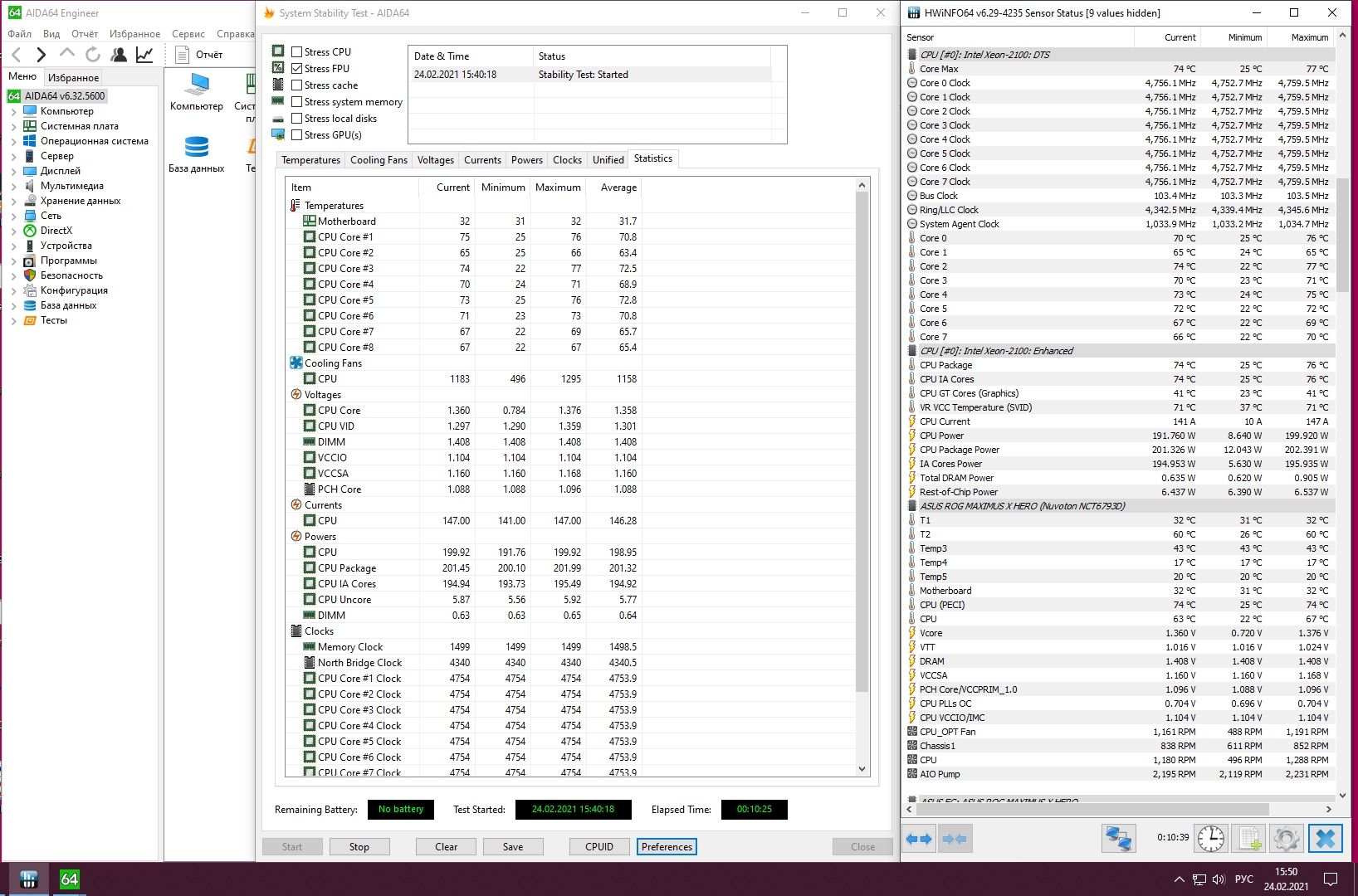Screen dimensions: 1358x896
Task: Click the HWiNFO vertical scrollbar thumb
Action: (x=1342, y=234)
